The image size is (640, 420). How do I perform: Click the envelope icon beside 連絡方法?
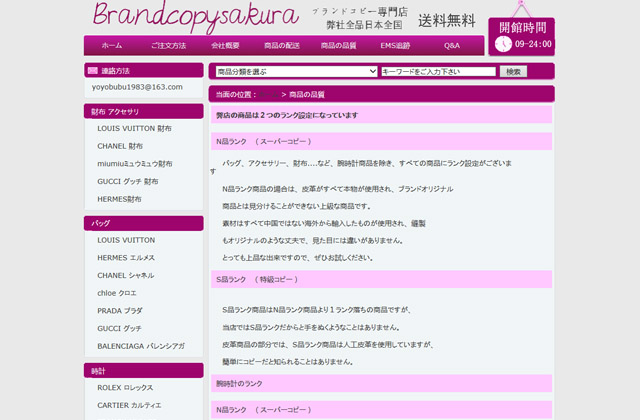(x=93, y=71)
